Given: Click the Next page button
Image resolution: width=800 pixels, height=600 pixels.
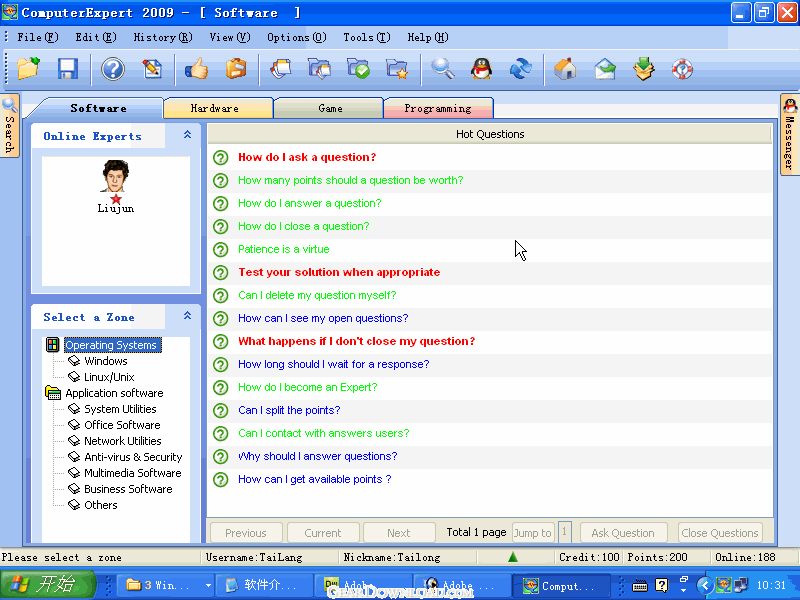Looking at the screenshot, I should [399, 533].
